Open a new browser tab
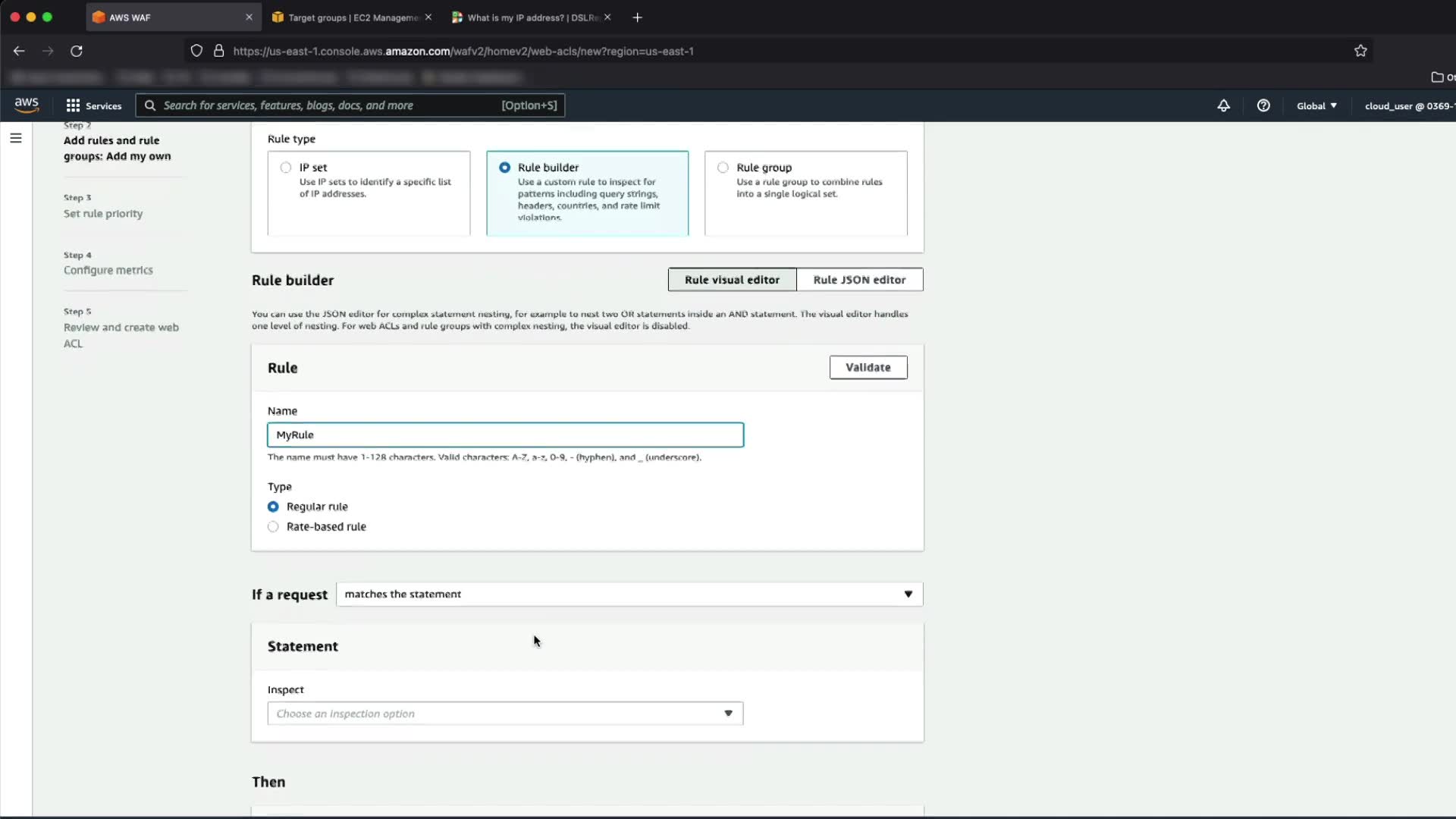 [637, 17]
